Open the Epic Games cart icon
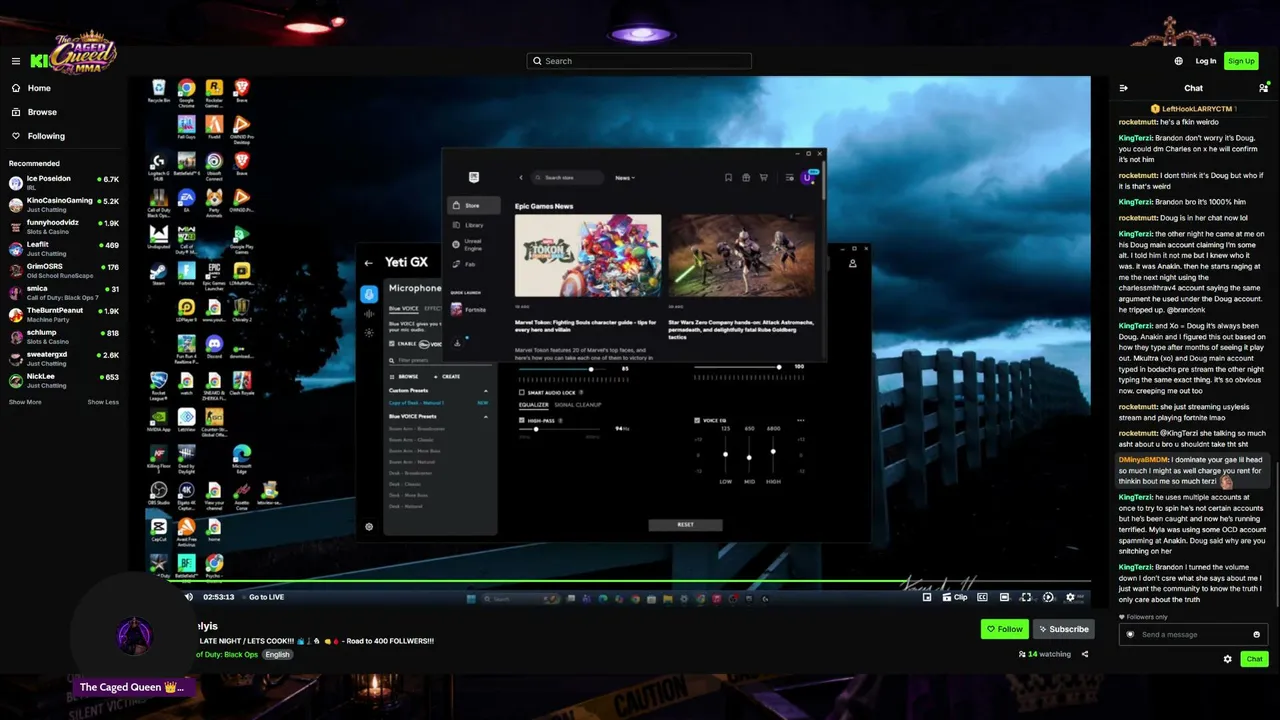 (x=764, y=178)
